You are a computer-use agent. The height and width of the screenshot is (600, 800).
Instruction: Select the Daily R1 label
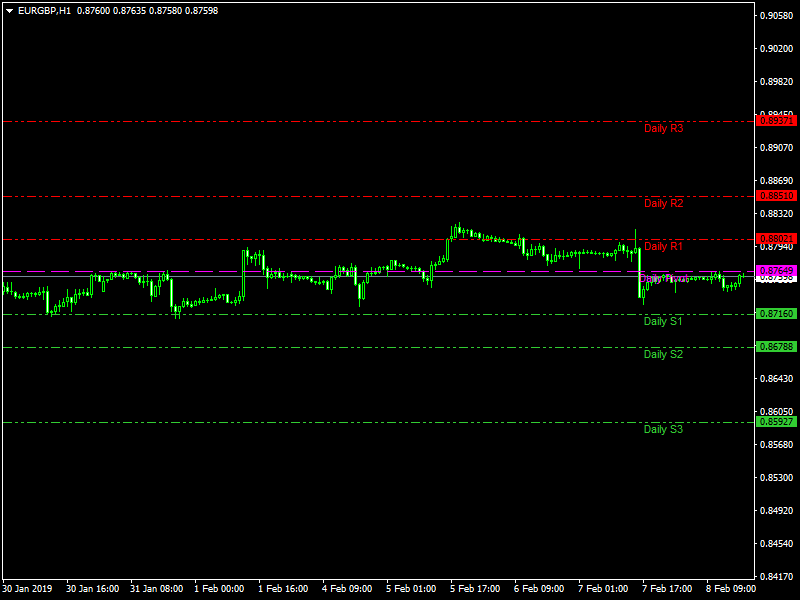pos(663,246)
